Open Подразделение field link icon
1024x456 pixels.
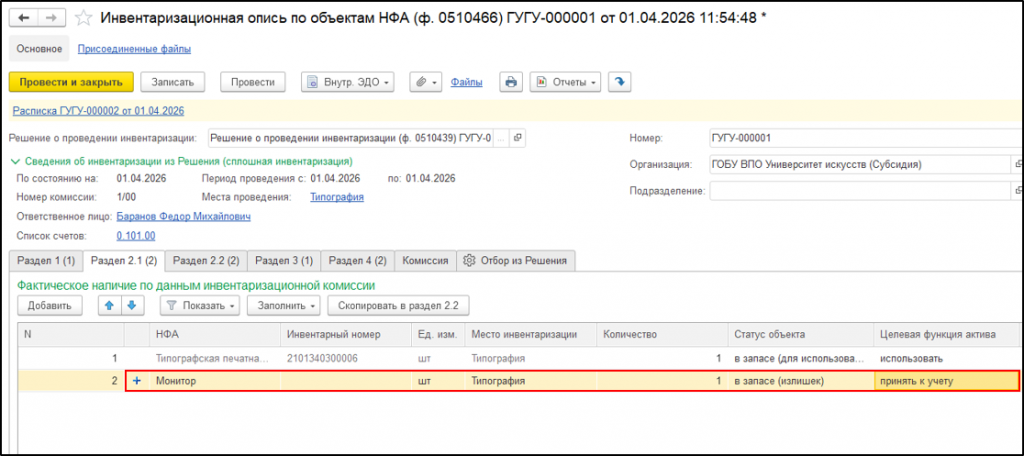(1017, 191)
